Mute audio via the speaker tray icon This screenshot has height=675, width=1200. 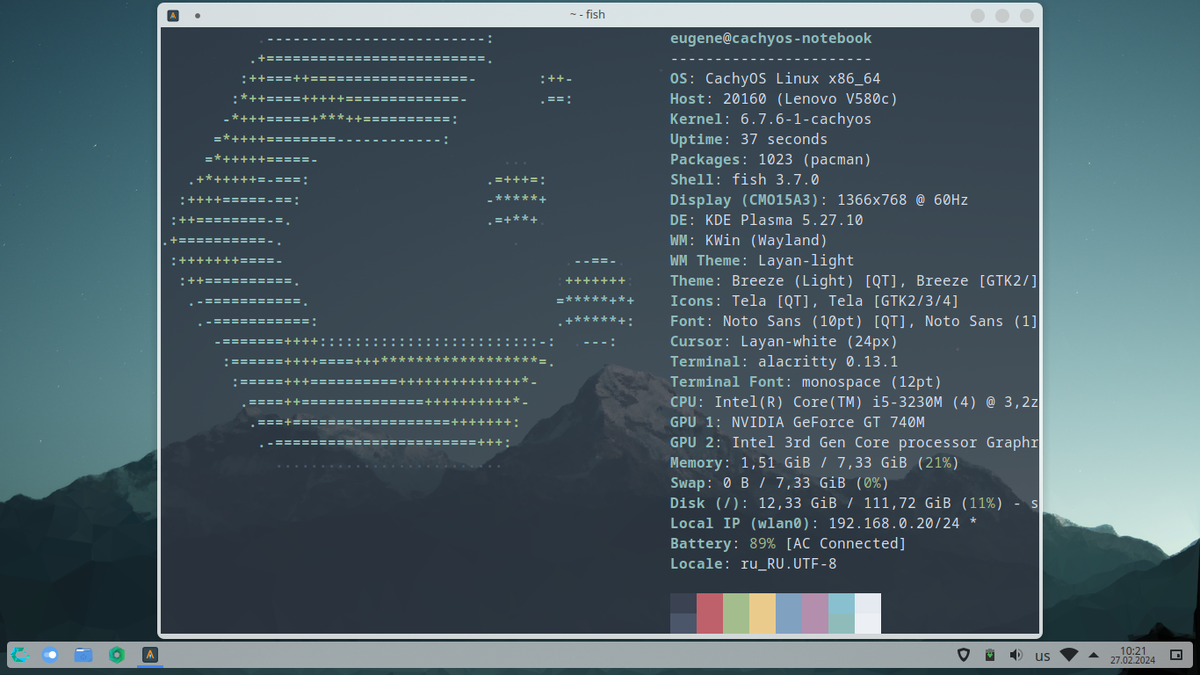(1016, 655)
